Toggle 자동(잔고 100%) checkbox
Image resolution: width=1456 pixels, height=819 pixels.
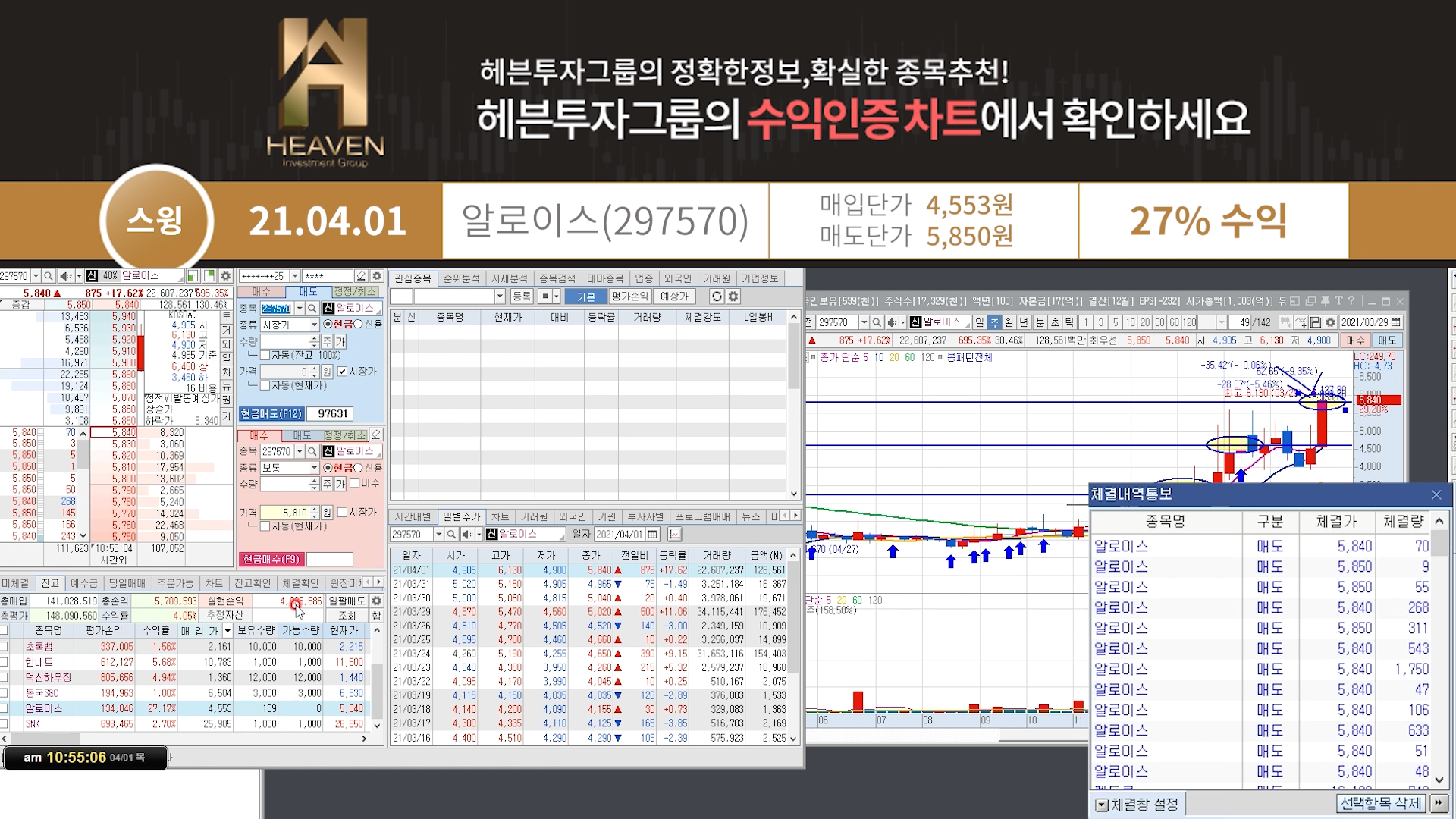(x=265, y=355)
